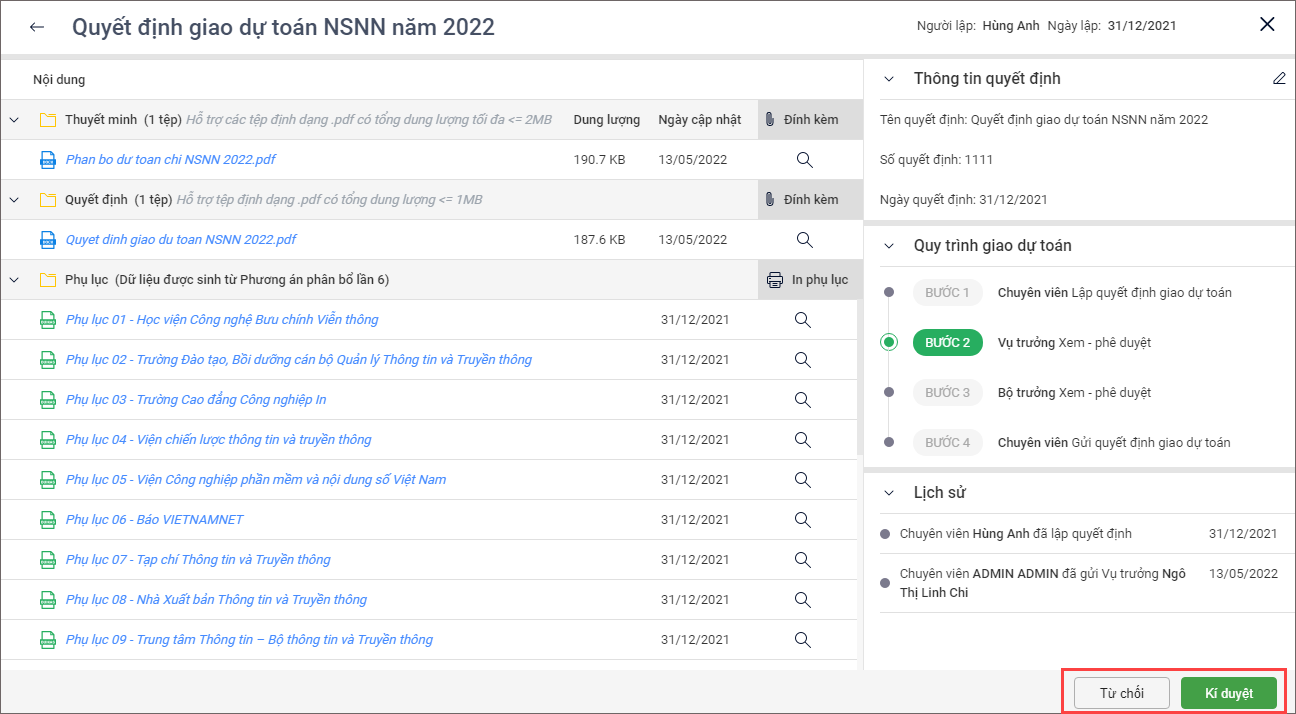Select BƯỚC 1 in the process timeline
This screenshot has width=1296, height=714.
tap(947, 293)
